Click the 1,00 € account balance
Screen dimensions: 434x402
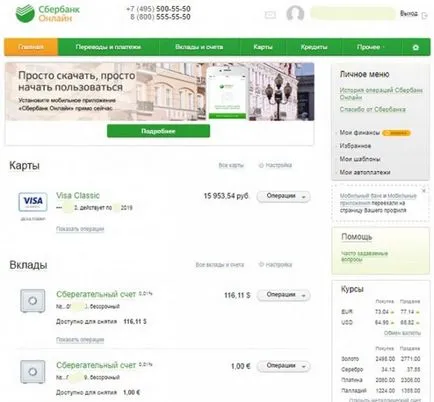pyautogui.click(x=241, y=366)
